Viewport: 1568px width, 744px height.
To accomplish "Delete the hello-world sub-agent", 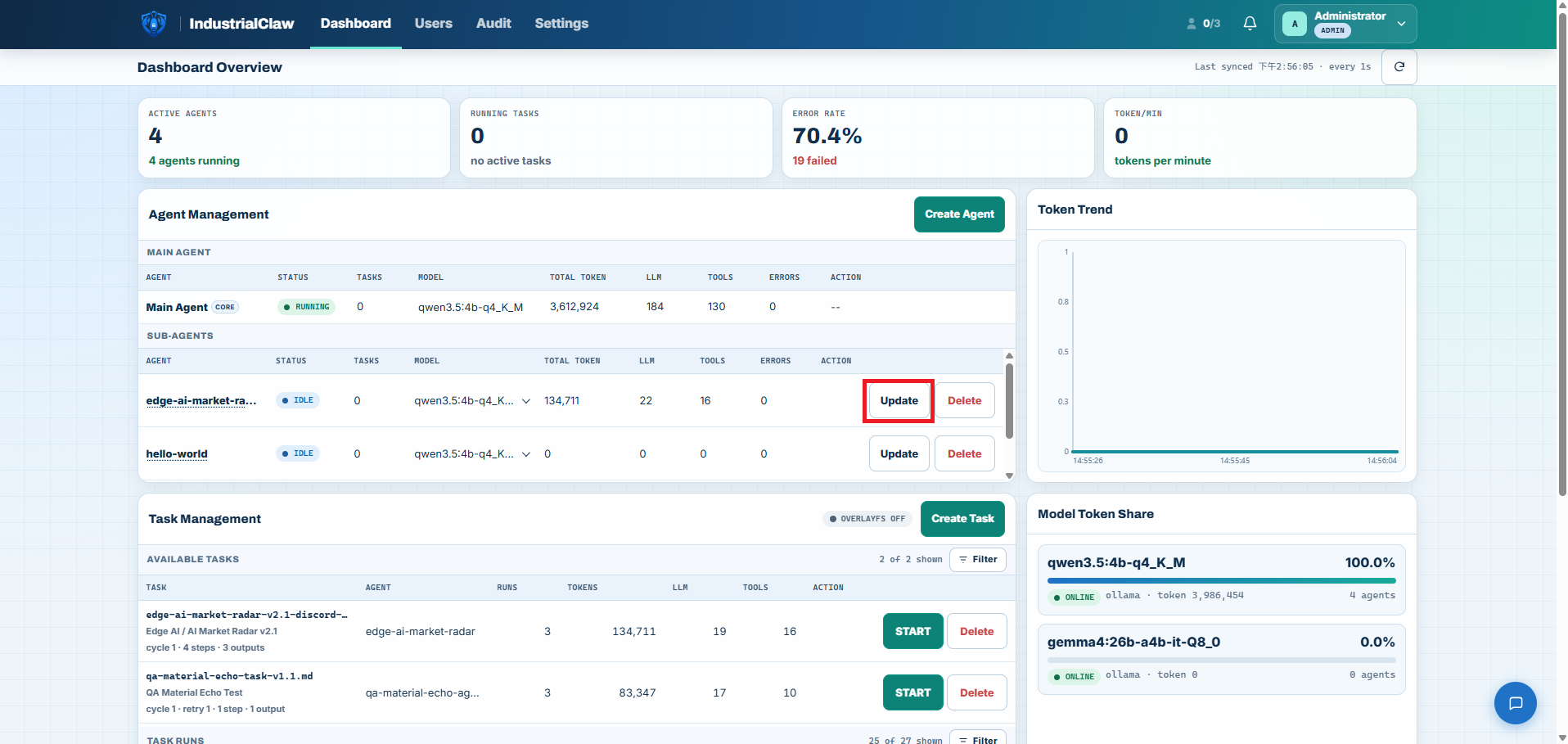I will coord(964,454).
